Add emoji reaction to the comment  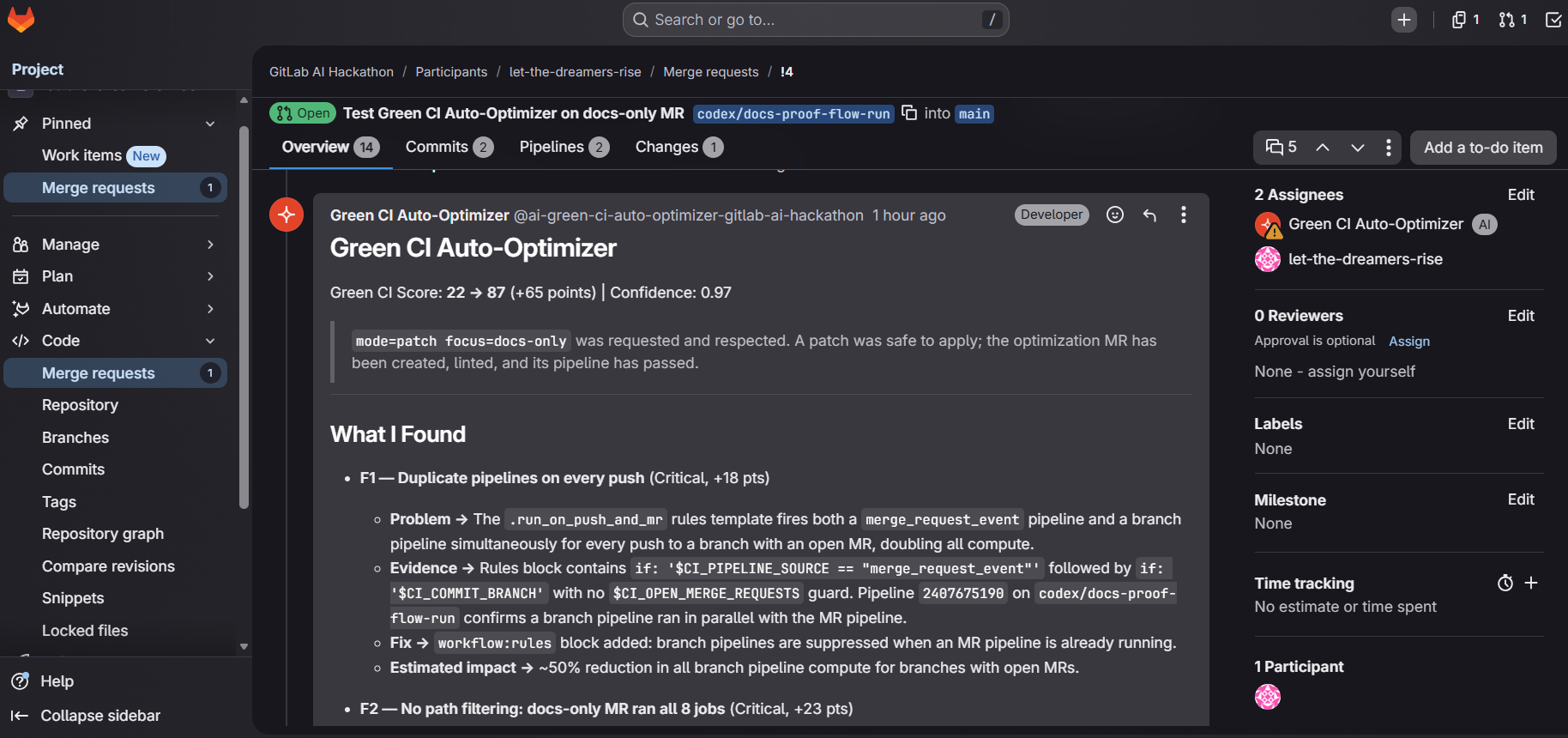pyautogui.click(x=1115, y=215)
